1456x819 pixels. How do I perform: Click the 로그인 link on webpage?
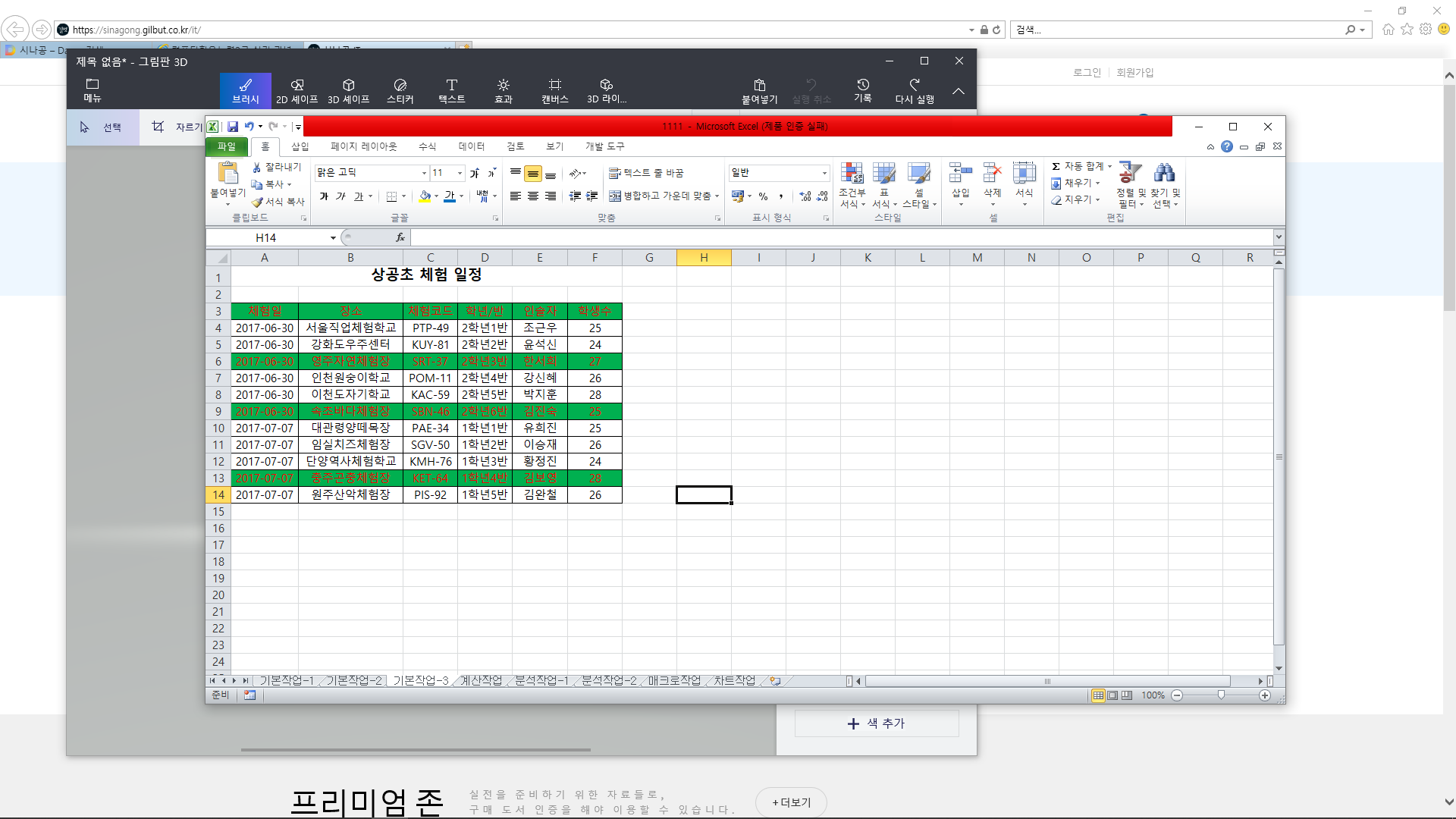click(1086, 72)
